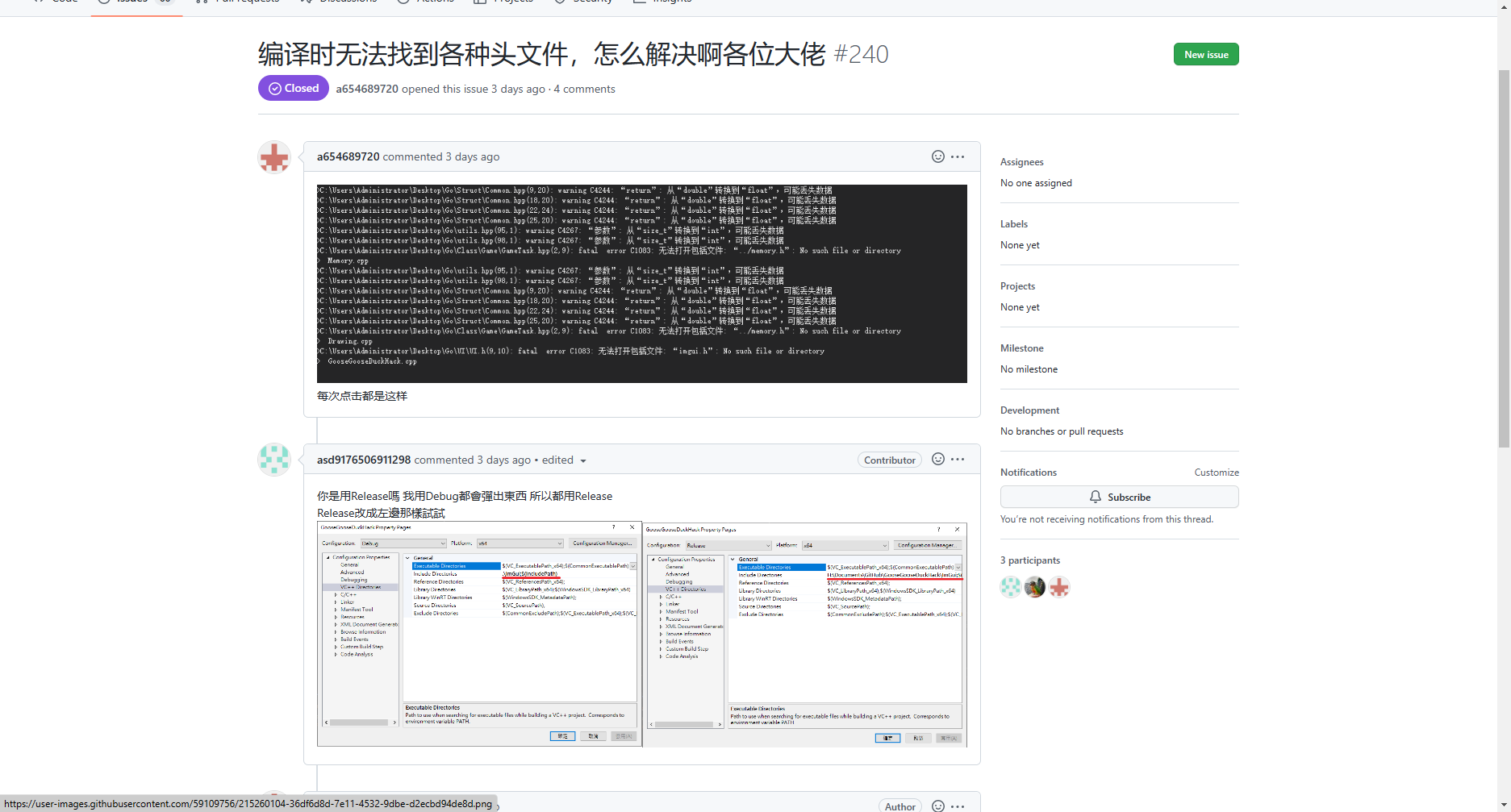Image resolution: width=1511 pixels, height=812 pixels.
Task: Click the issue number #240
Action: coord(861,54)
